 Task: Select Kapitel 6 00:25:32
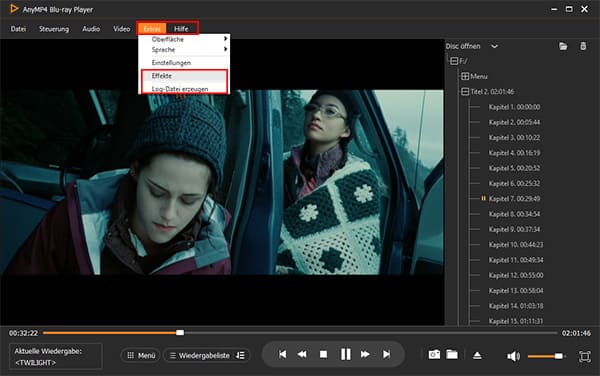(x=514, y=184)
